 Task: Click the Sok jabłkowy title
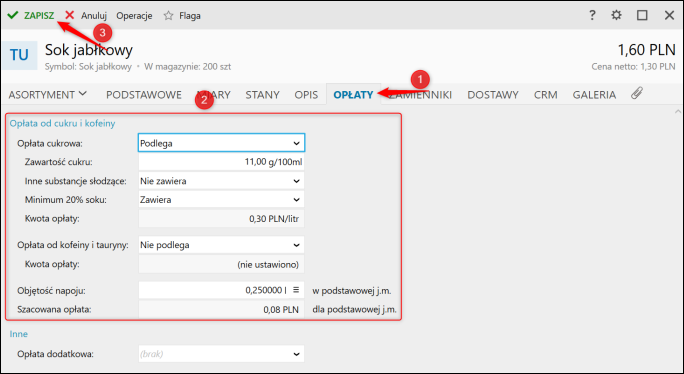pyautogui.click(x=89, y=50)
